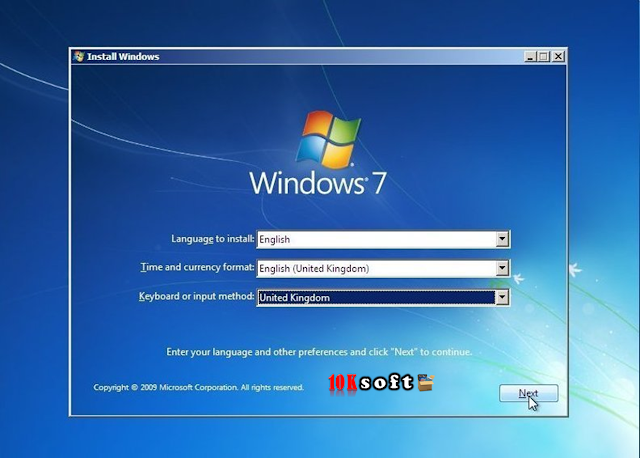Select the English language field
640x458 pixels.
point(383,239)
